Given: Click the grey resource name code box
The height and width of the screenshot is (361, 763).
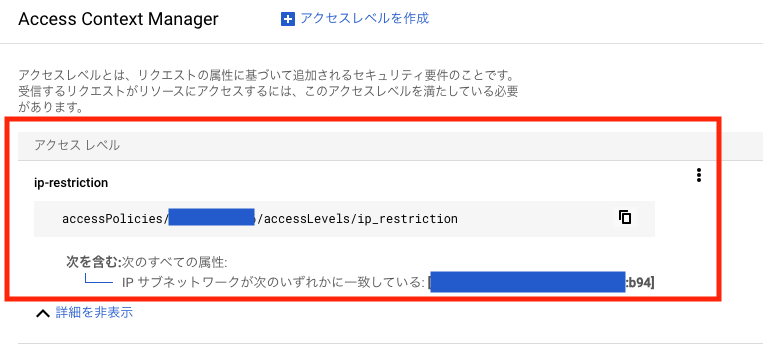Looking at the screenshot, I should (345, 218).
